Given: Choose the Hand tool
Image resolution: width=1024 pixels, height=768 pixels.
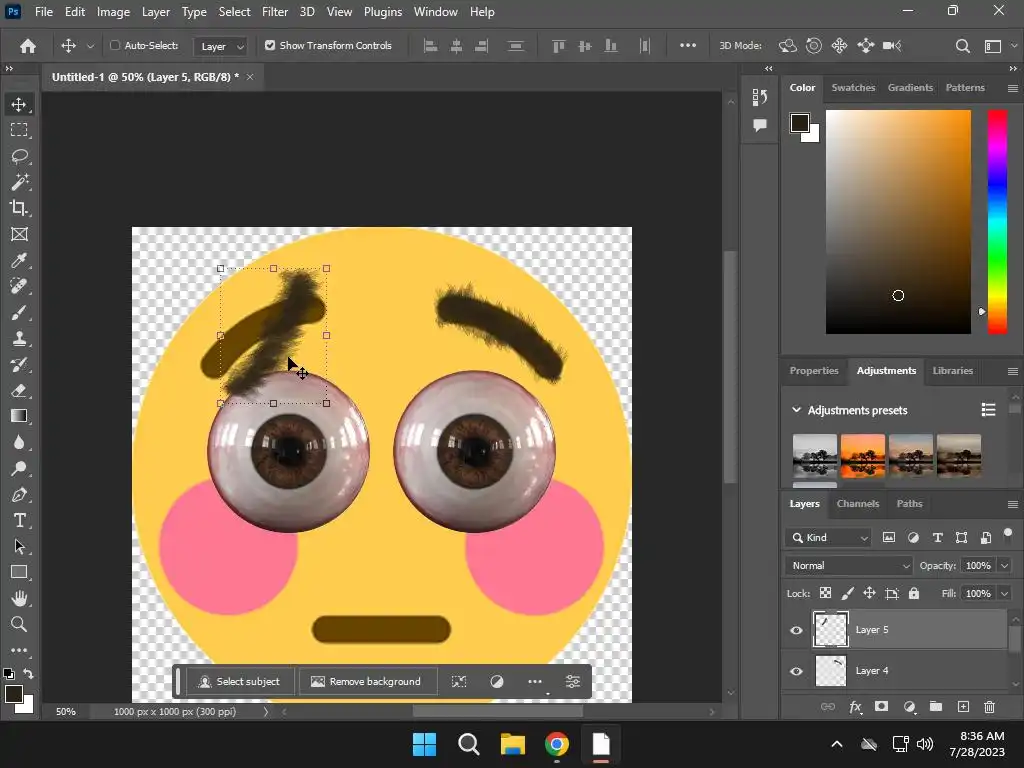Looking at the screenshot, I should [x=19, y=598].
